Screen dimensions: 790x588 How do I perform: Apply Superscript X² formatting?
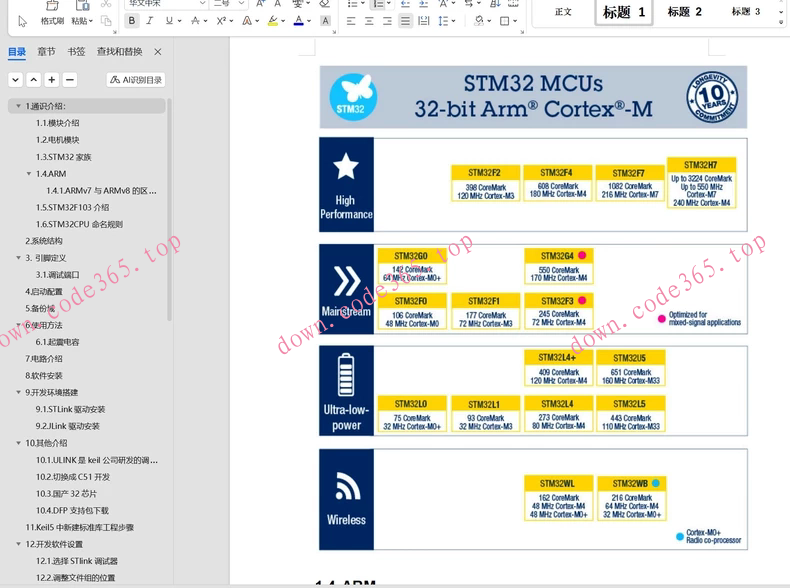click(x=221, y=21)
